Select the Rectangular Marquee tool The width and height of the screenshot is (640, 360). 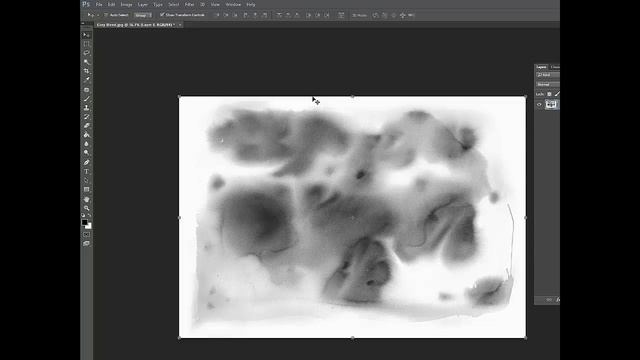86,44
